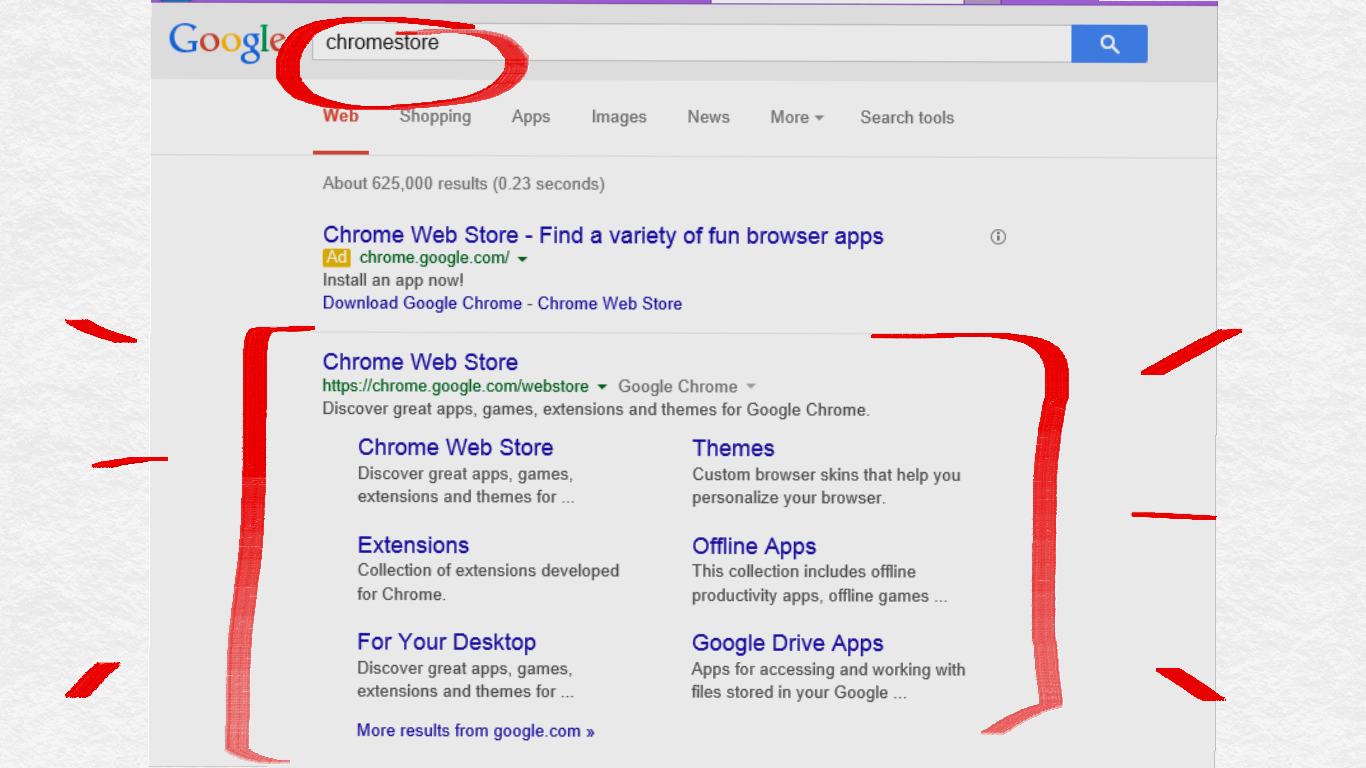Focus the chromestore search box
The height and width of the screenshot is (768, 1366).
click(691, 43)
